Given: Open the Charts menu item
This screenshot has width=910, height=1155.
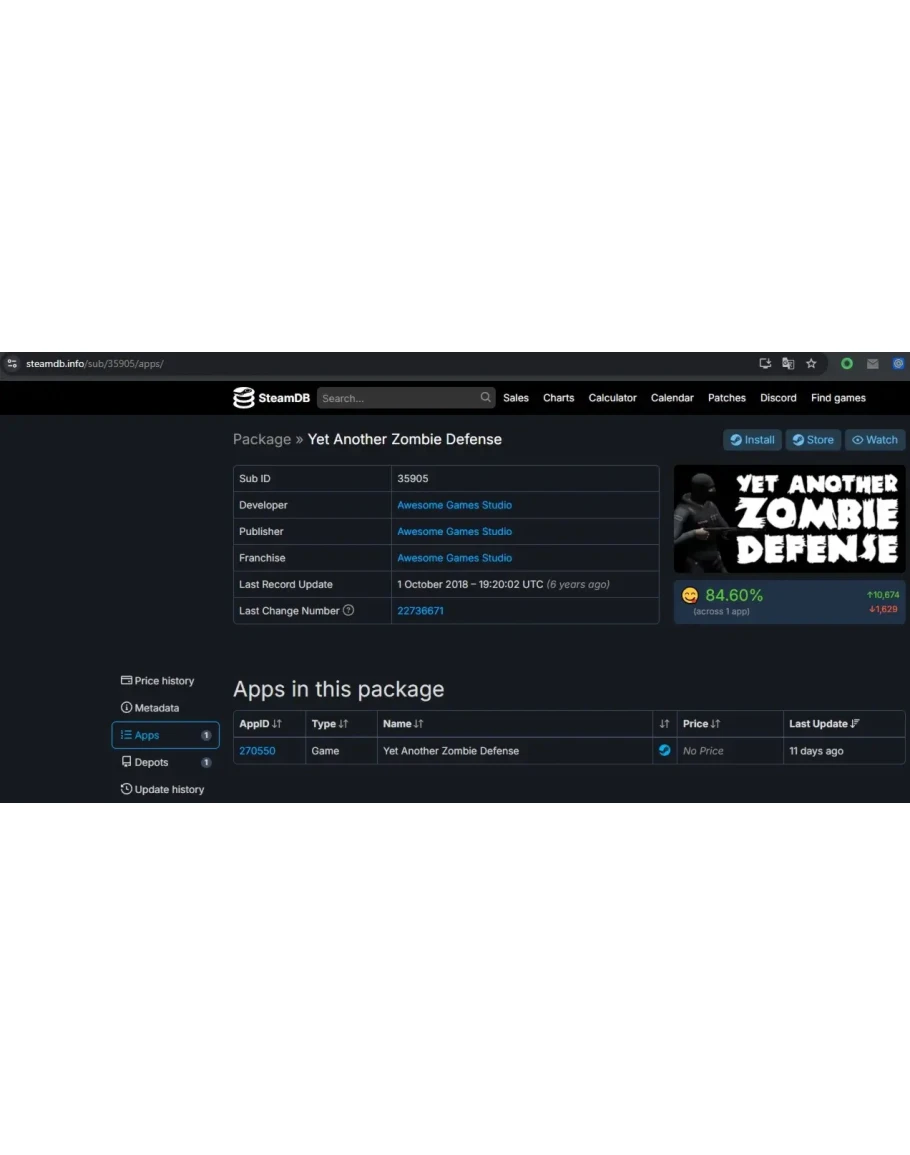Looking at the screenshot, I should coord(558,398).
